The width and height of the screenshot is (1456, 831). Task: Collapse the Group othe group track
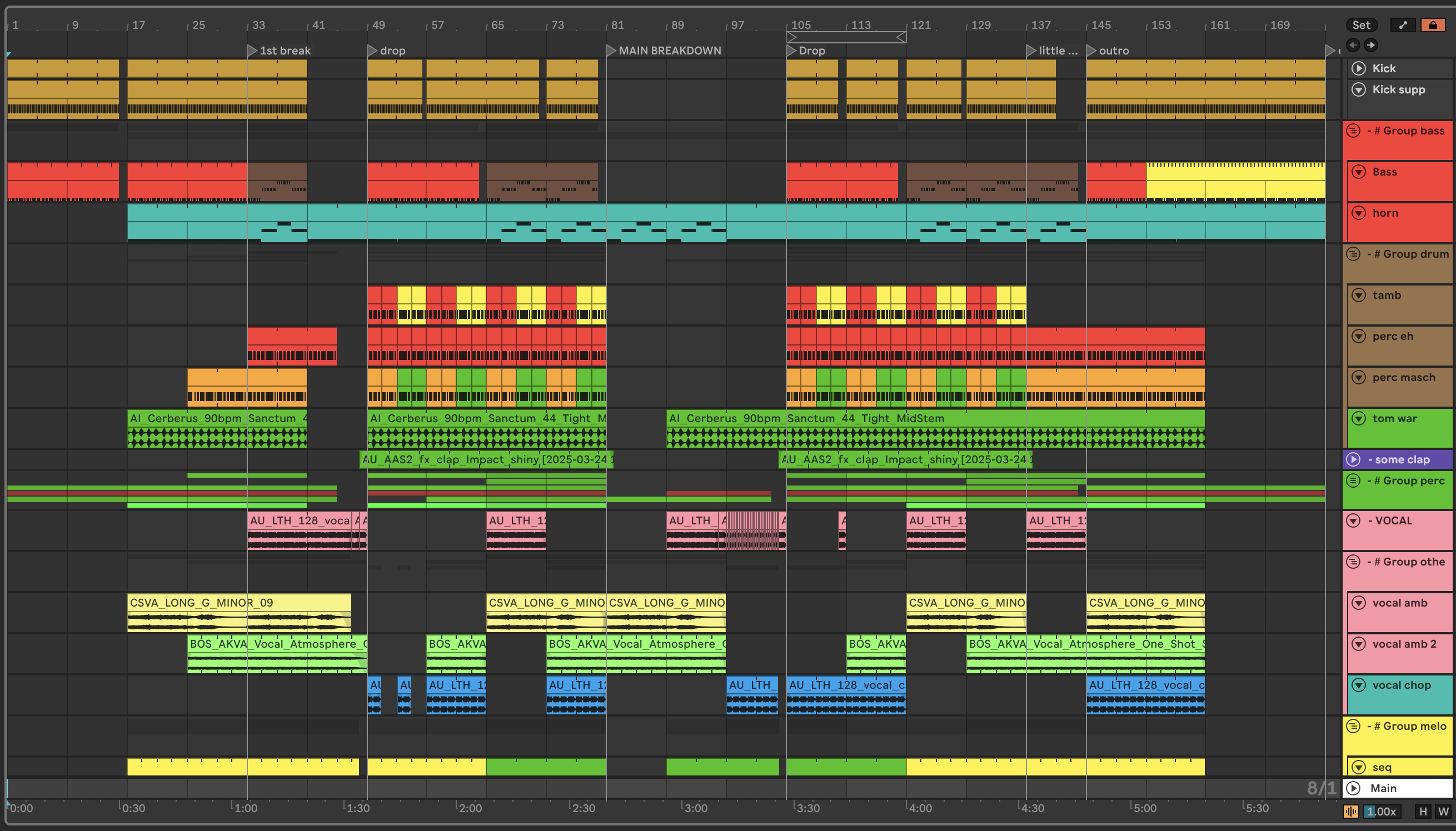click(1353, 562)
